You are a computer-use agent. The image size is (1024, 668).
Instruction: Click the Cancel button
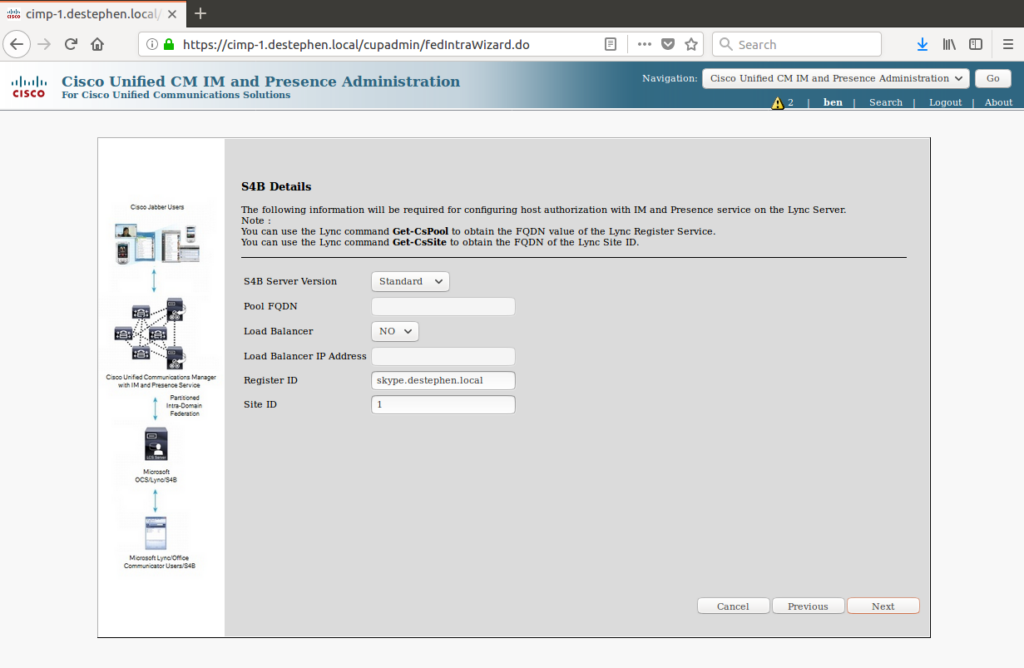(733, 606)
